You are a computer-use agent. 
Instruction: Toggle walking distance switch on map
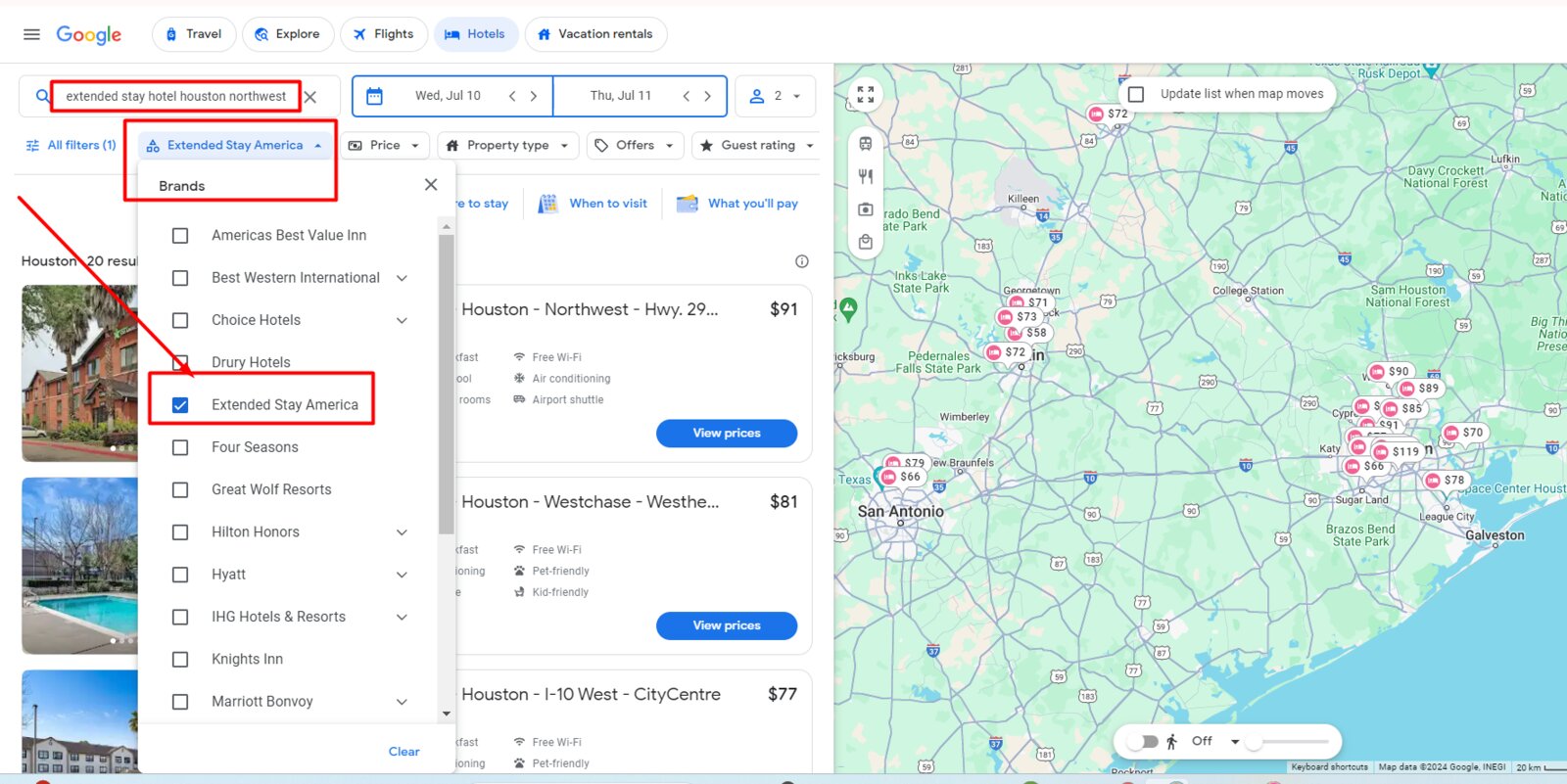[1142, 741]
